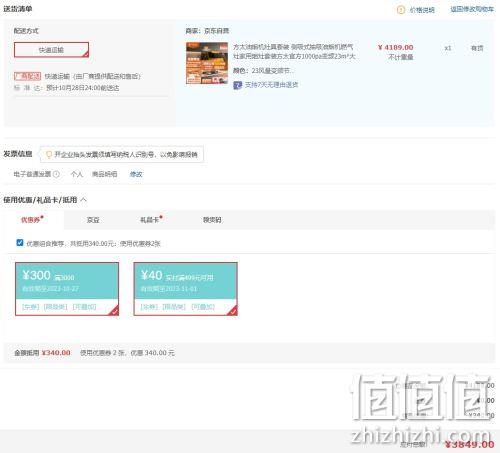Image resolution: width=500 pixels, height=453 pixels.
Task: Toggle the ¥300 coupon card
Action: click(x=67, y=289)
